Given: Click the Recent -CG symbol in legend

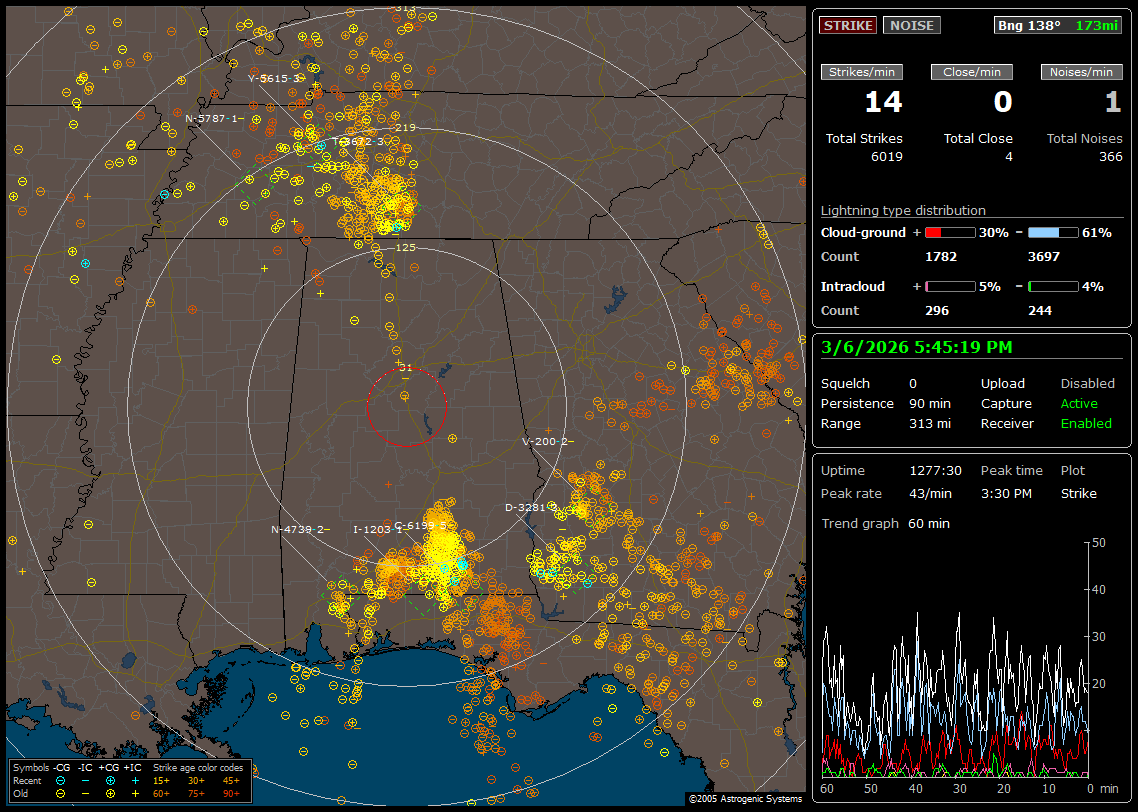Looking at the screenshot, I should (60, 780).
